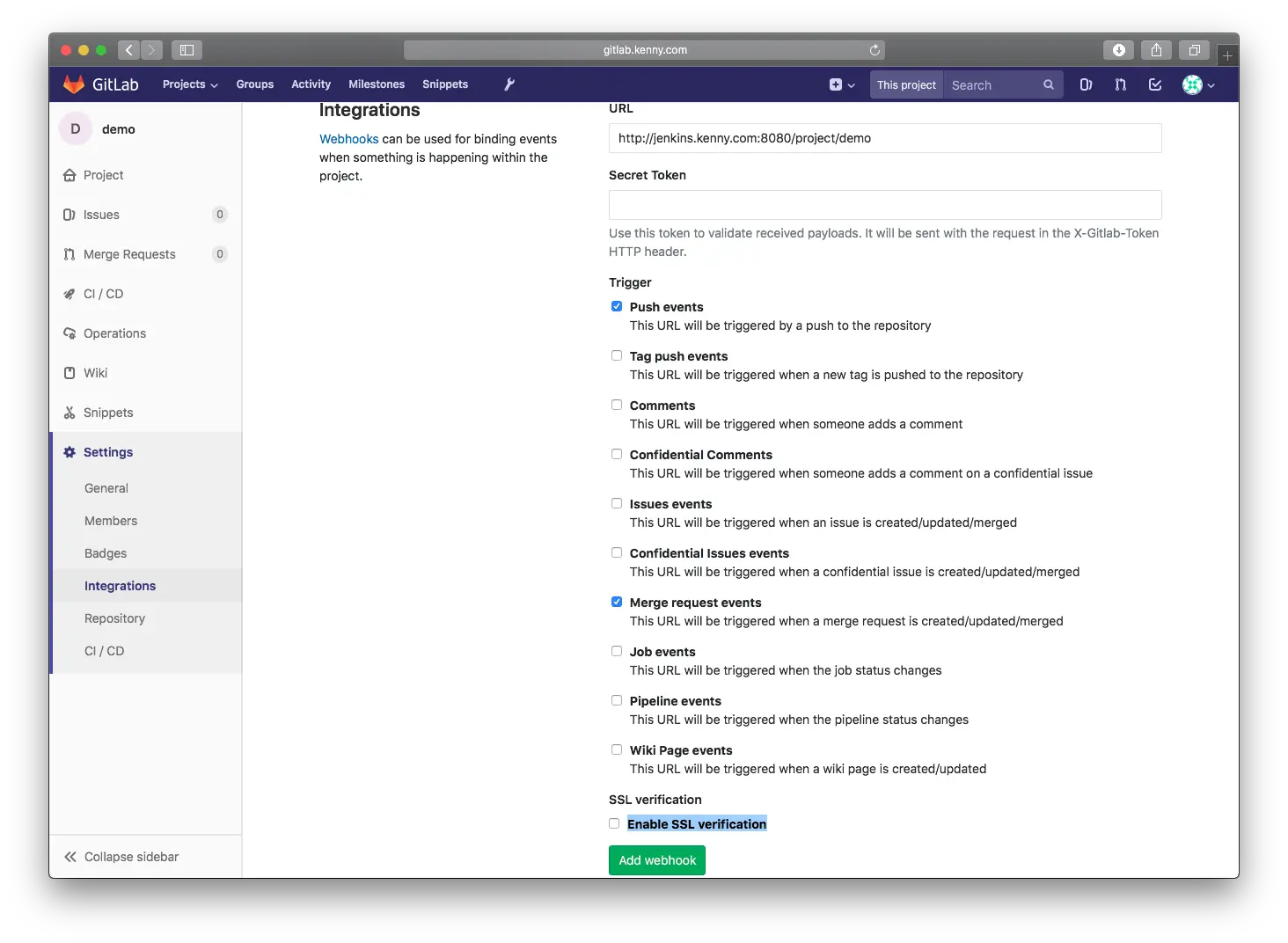Click the Snippets scissors icon
The height and width of the screenshot is (943, 1288).
click(x=70, y=413)
